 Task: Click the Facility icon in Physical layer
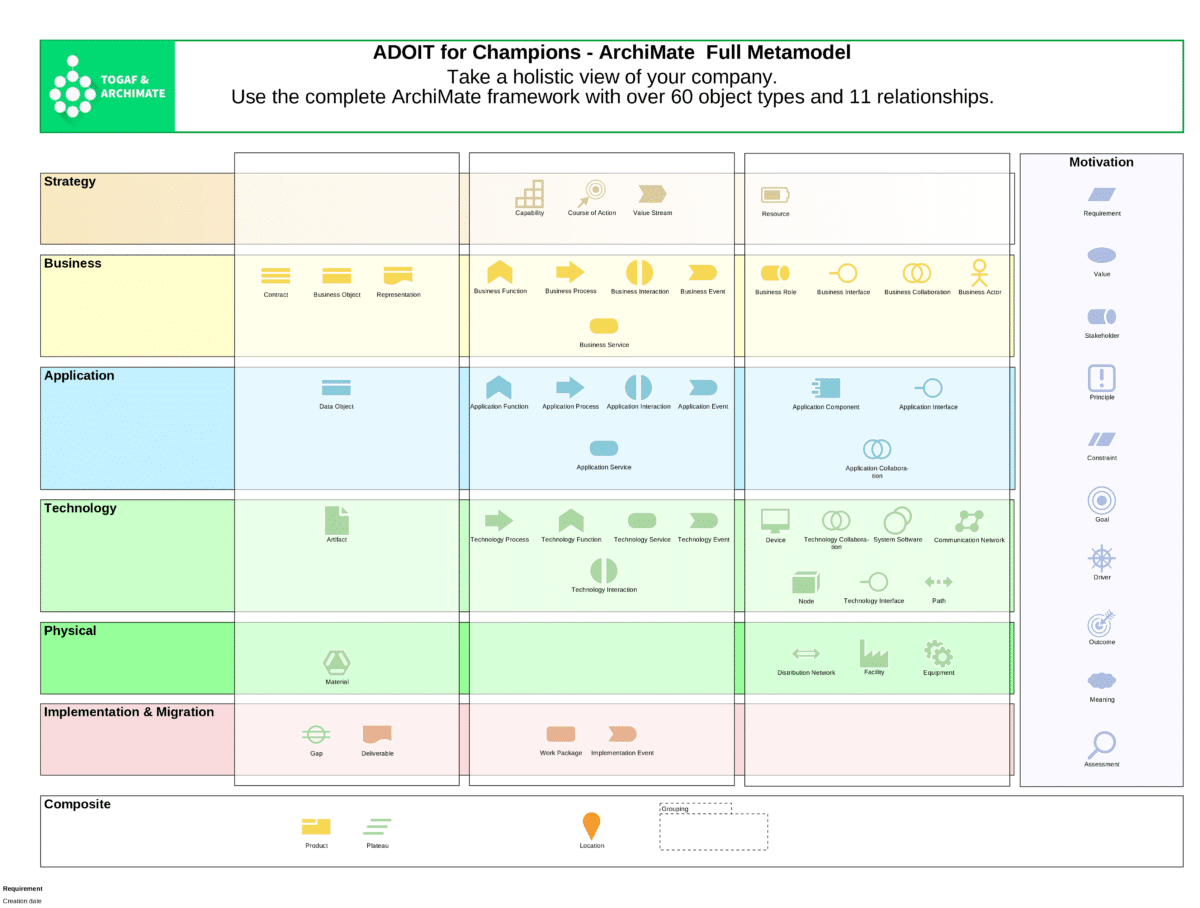click(873, 653)
